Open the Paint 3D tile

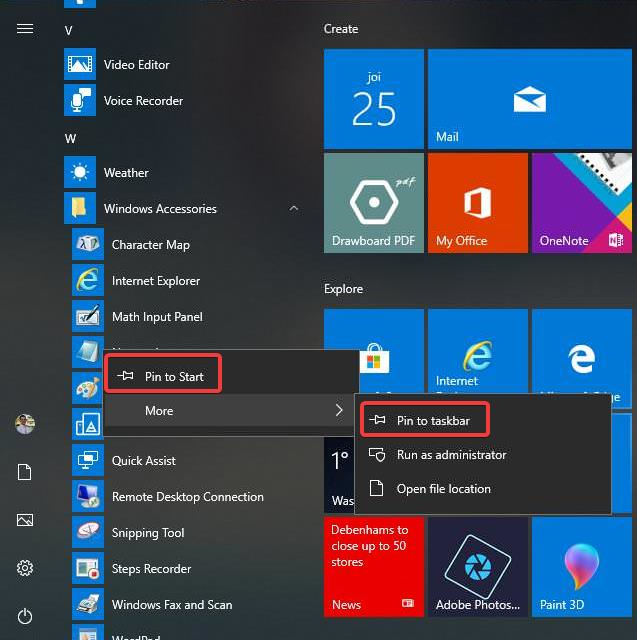click(x=582, y=567)
